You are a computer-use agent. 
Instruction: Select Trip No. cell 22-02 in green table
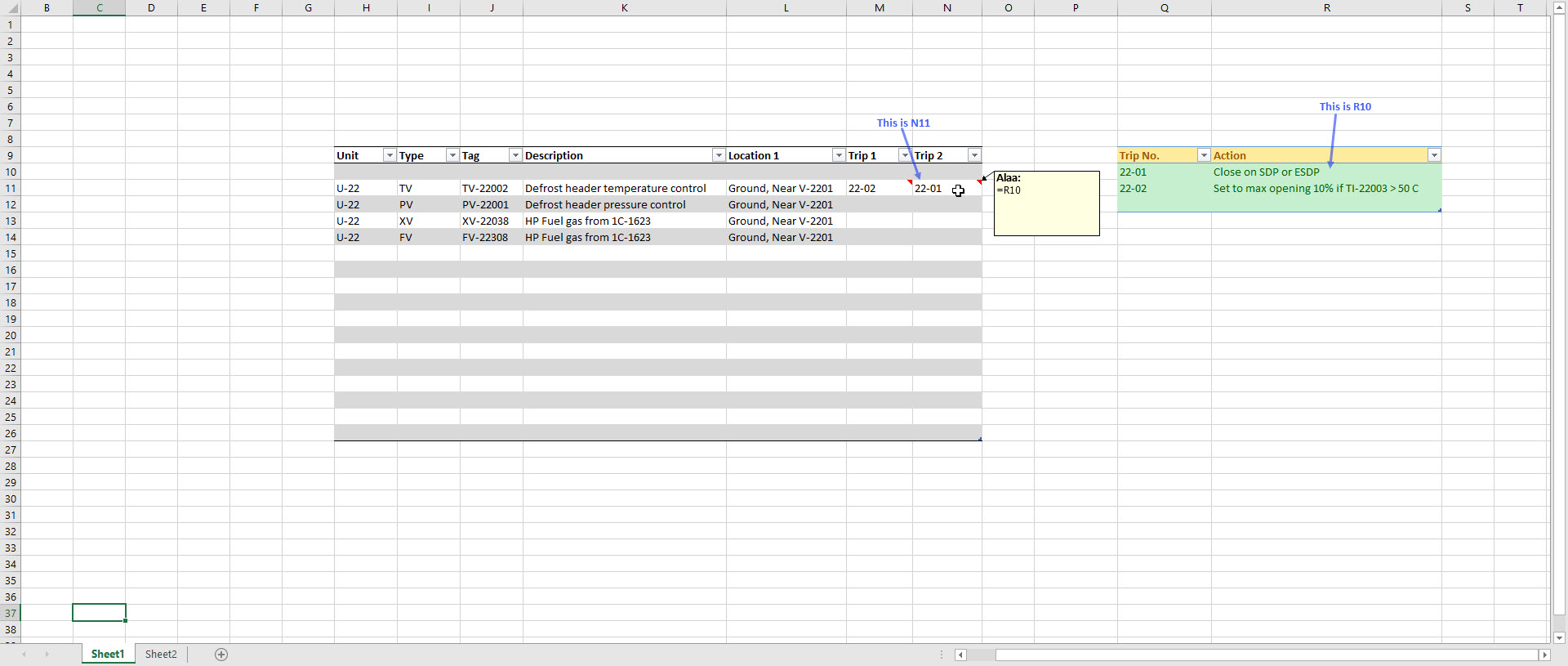point(1165,188)
